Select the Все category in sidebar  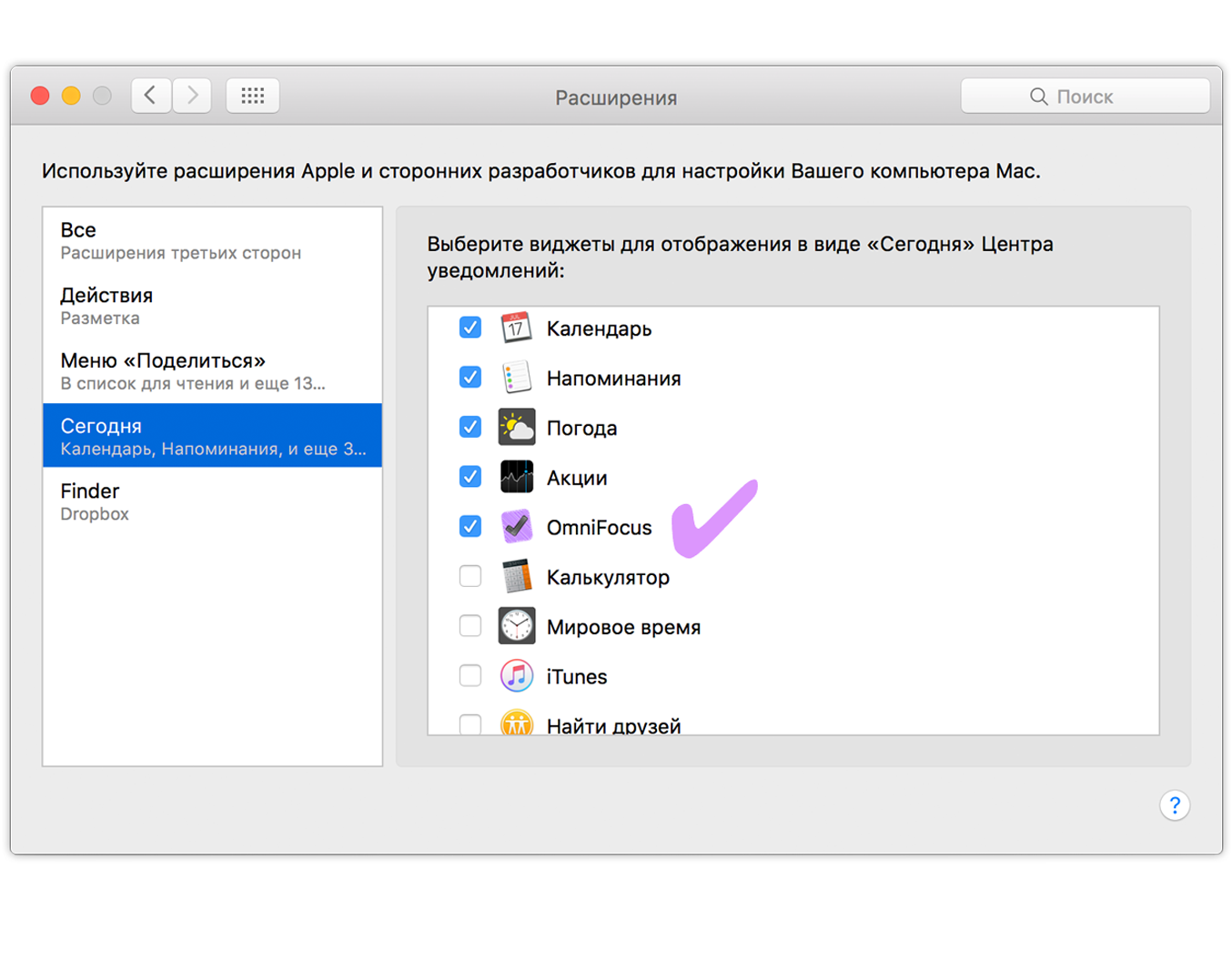tap(212, 240)
